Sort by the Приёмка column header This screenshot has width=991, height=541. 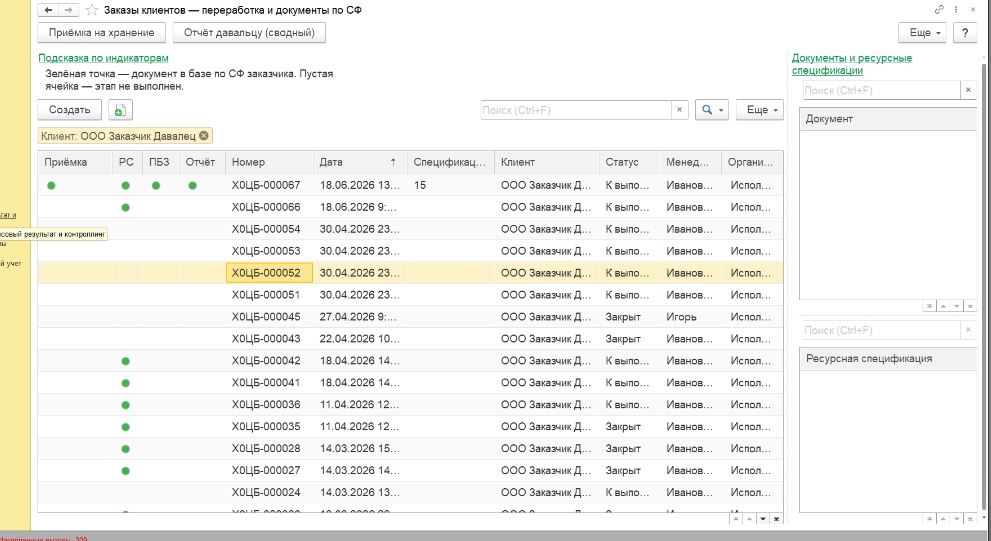pos(75,162)
